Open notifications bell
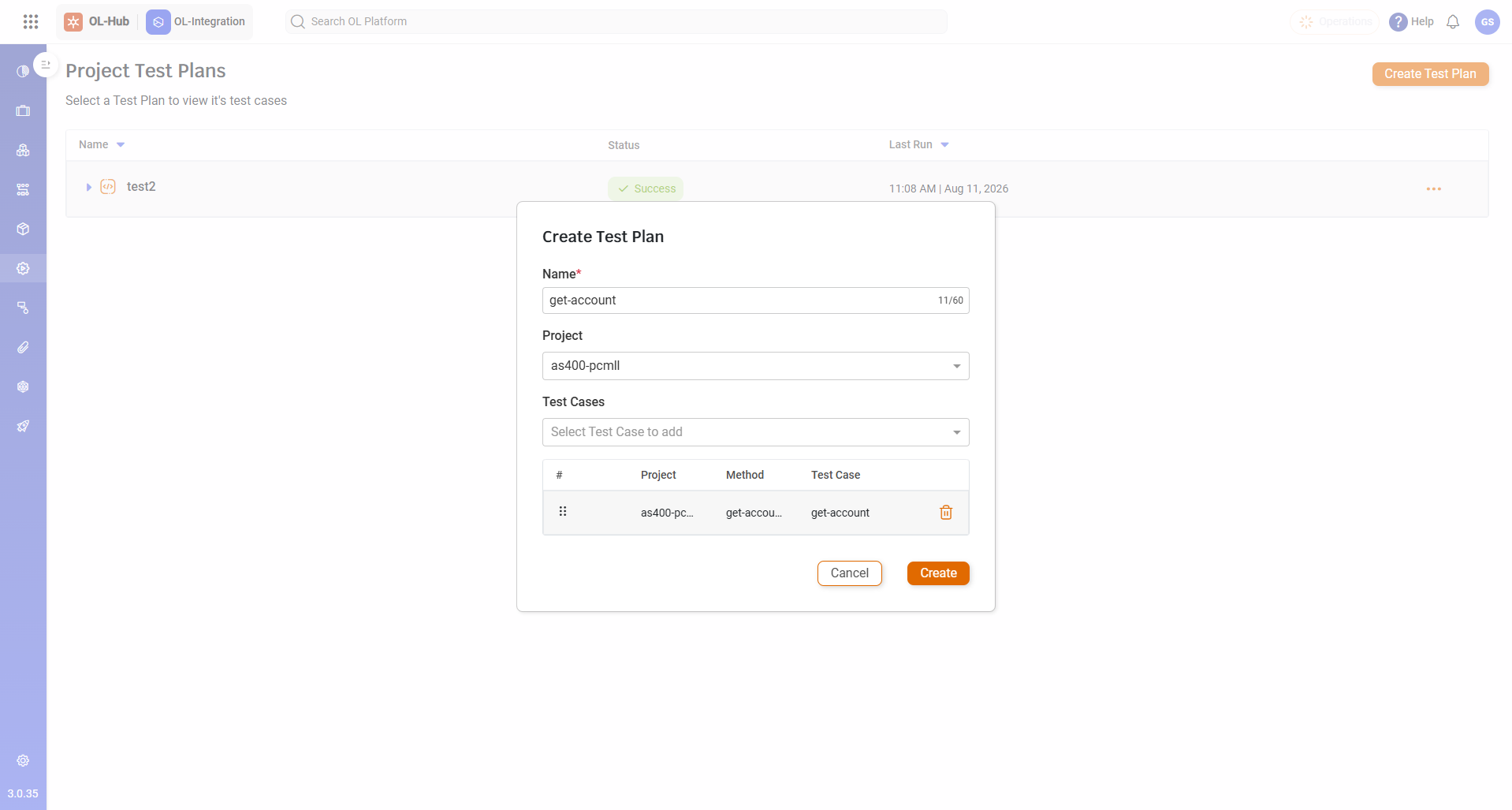Screen dimensions: 1512x810 1453,22
